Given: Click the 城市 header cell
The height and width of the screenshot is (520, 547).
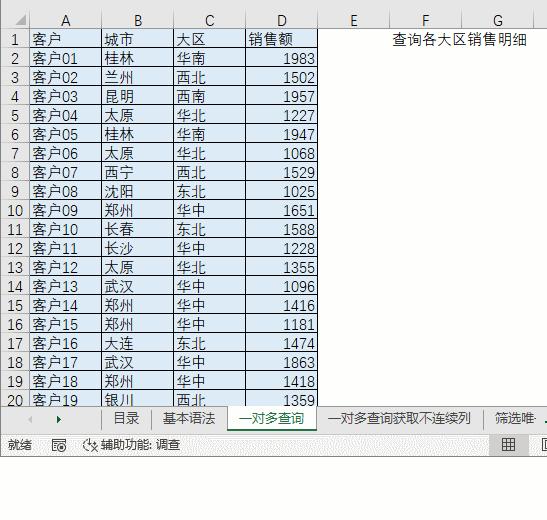Looking at the screenshot, I should coord(138,39).
